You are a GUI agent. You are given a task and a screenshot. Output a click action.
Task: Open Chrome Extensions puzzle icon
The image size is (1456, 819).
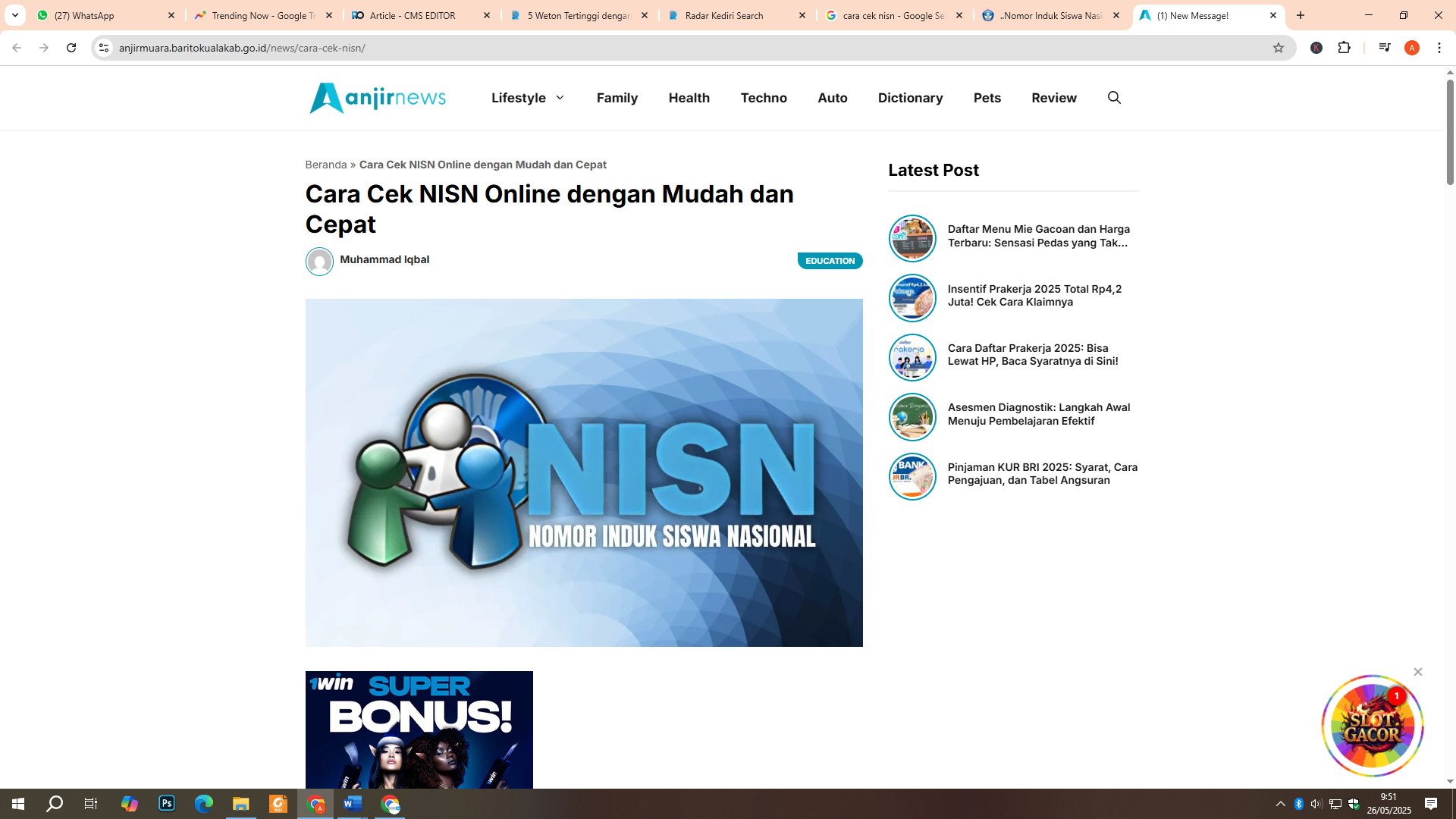[x=1345, y=48]
